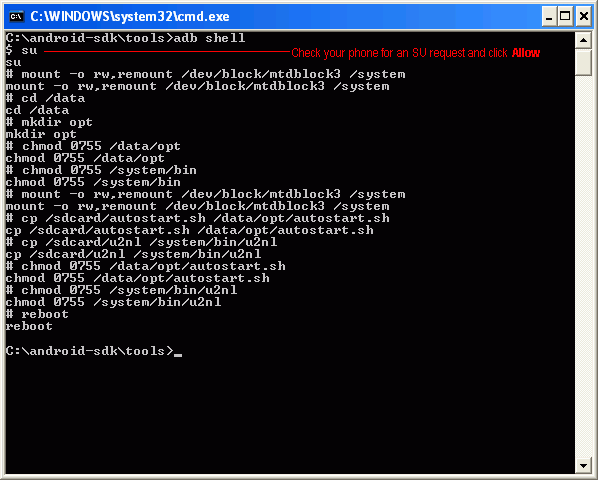Click '# cp /sdcard/u2nl /system/bin/u2nl' line
598x480 pixels.
coord(141,242)
